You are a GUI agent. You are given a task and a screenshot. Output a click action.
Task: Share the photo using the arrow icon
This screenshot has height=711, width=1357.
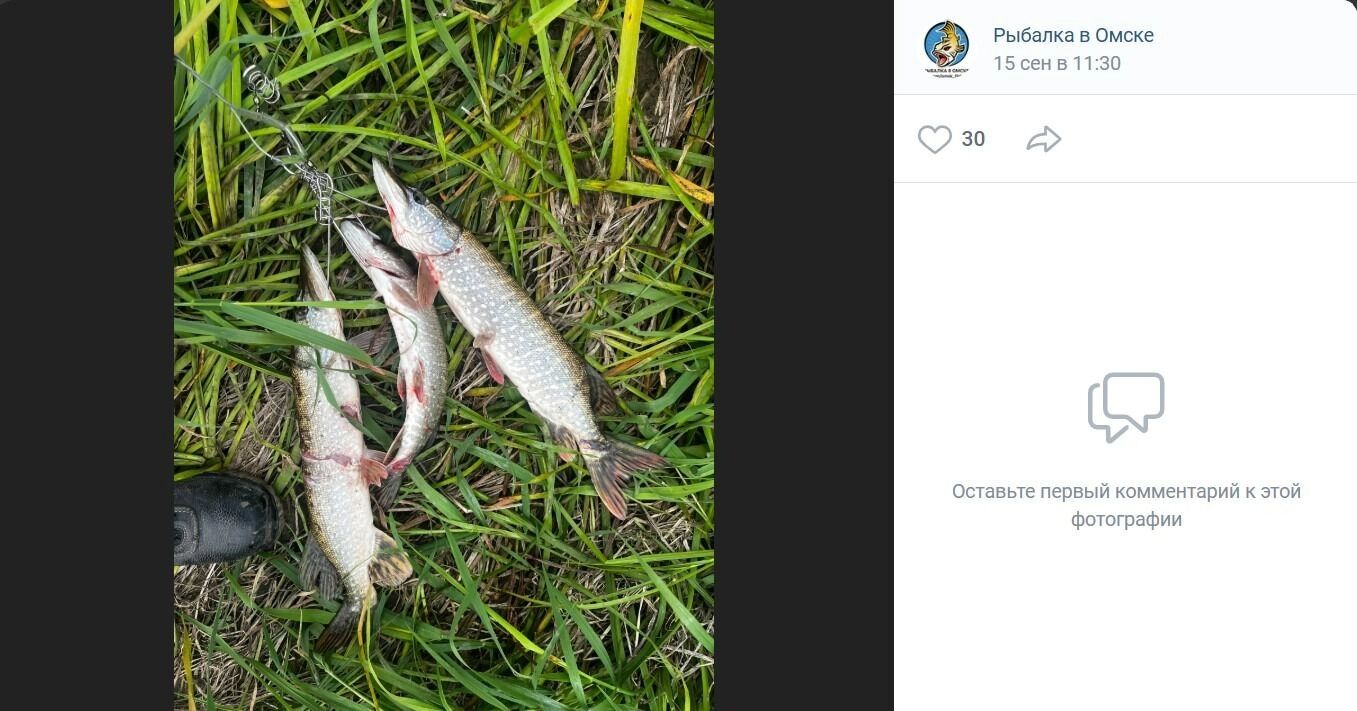[x=1043, y=139]
